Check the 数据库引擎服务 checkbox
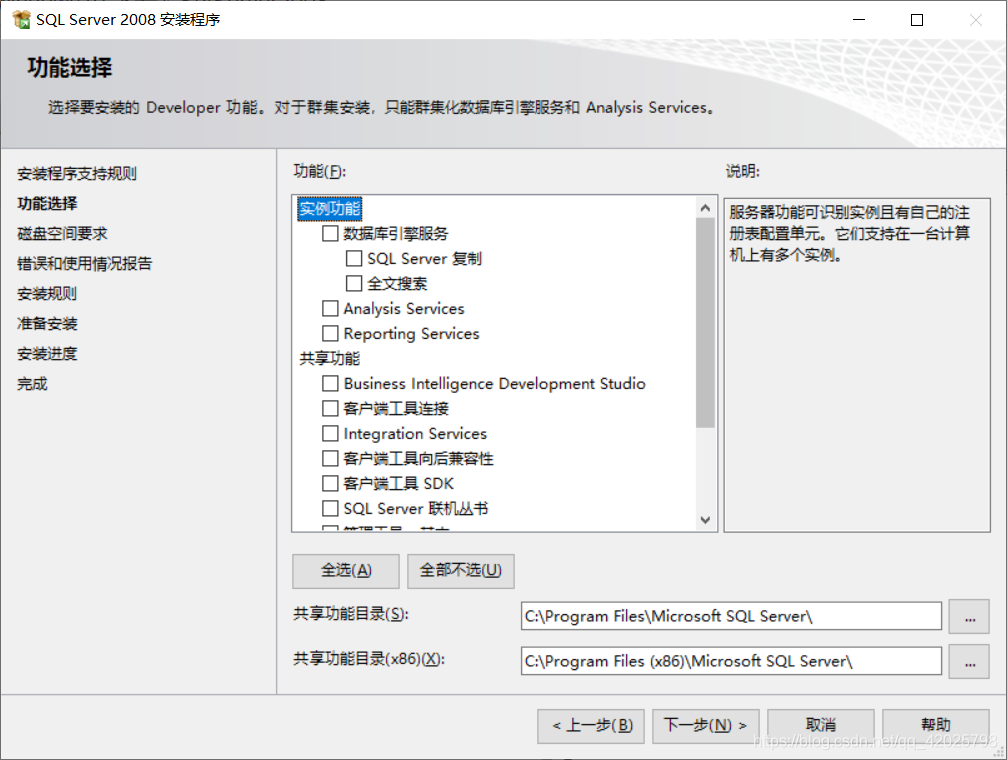The width and height of the screenshot is (1007, 760). click(330, 233)
